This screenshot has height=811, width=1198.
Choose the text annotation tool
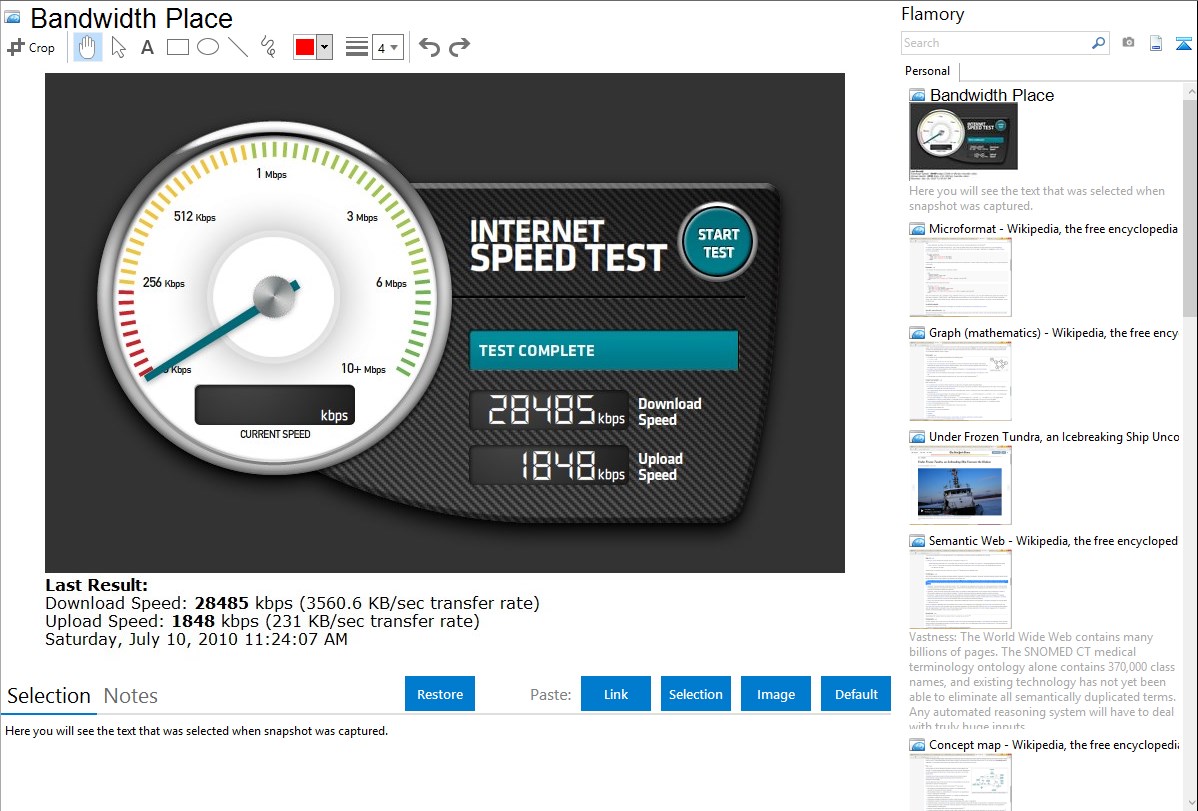147,47
